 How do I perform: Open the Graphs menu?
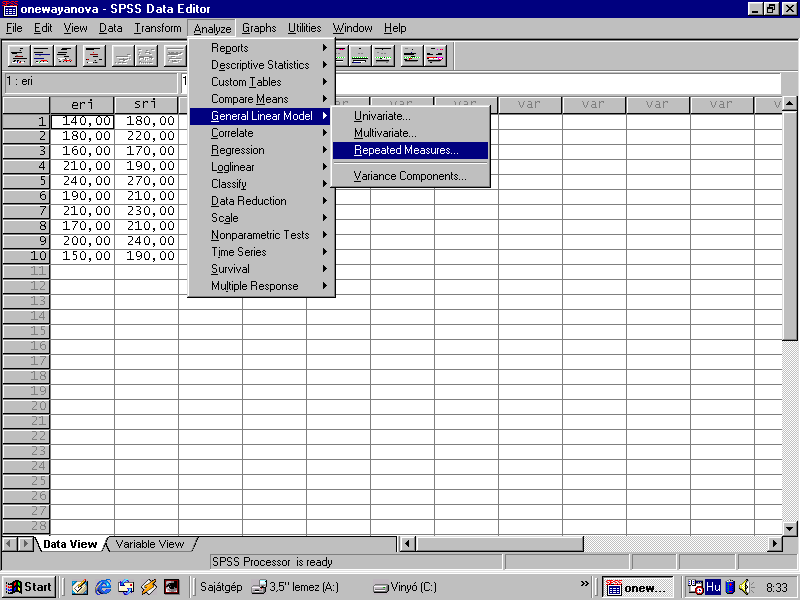point(259,28)
